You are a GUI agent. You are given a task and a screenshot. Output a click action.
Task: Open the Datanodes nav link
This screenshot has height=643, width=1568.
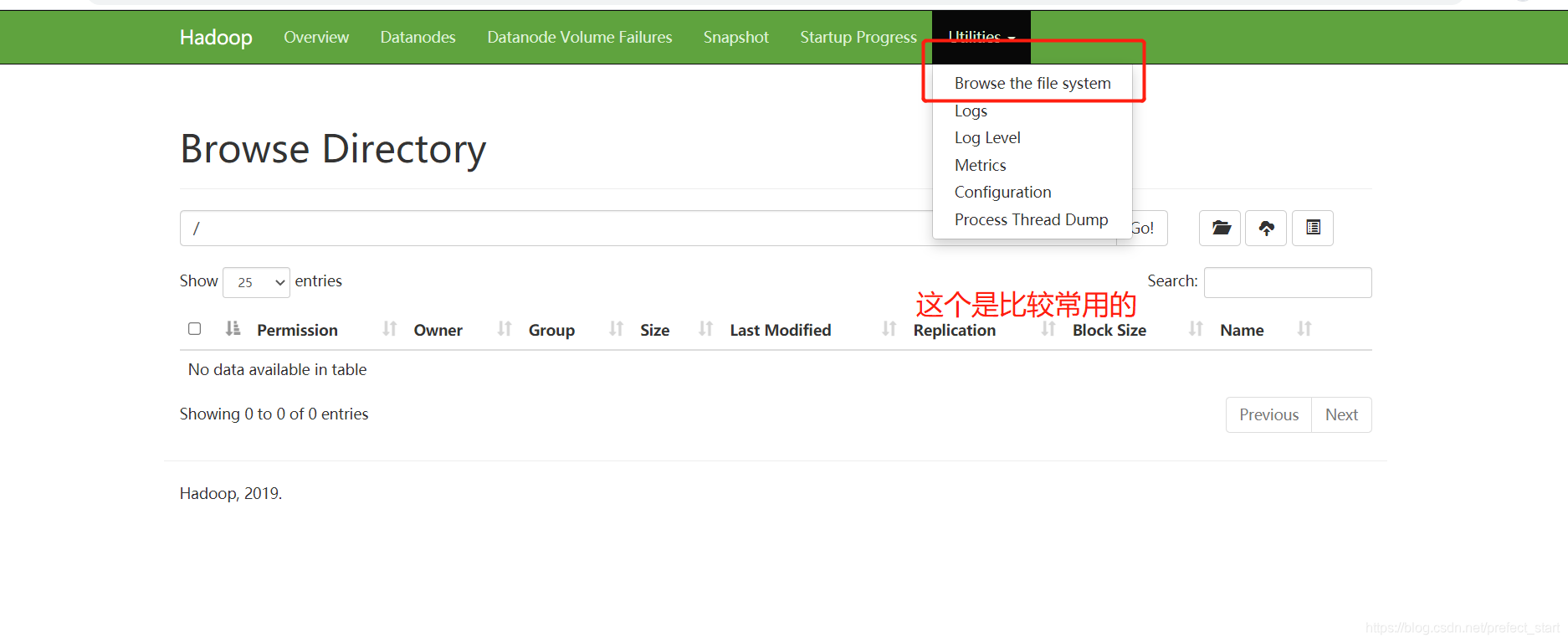[x=418, y=37]
